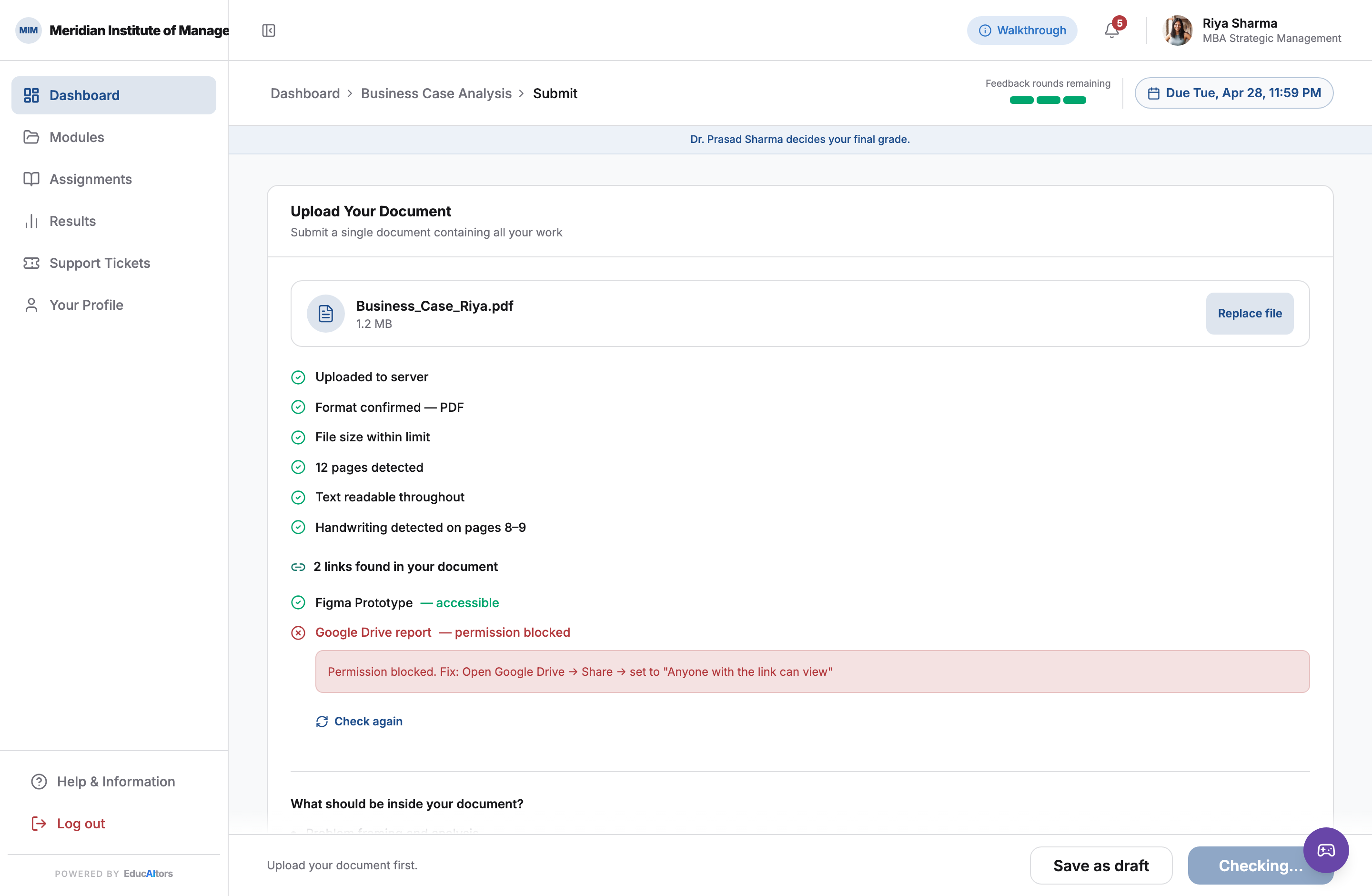Open the chat assistant floating button
The width and height of the screenshot is (1372, 896).
tap(1326, 850)
